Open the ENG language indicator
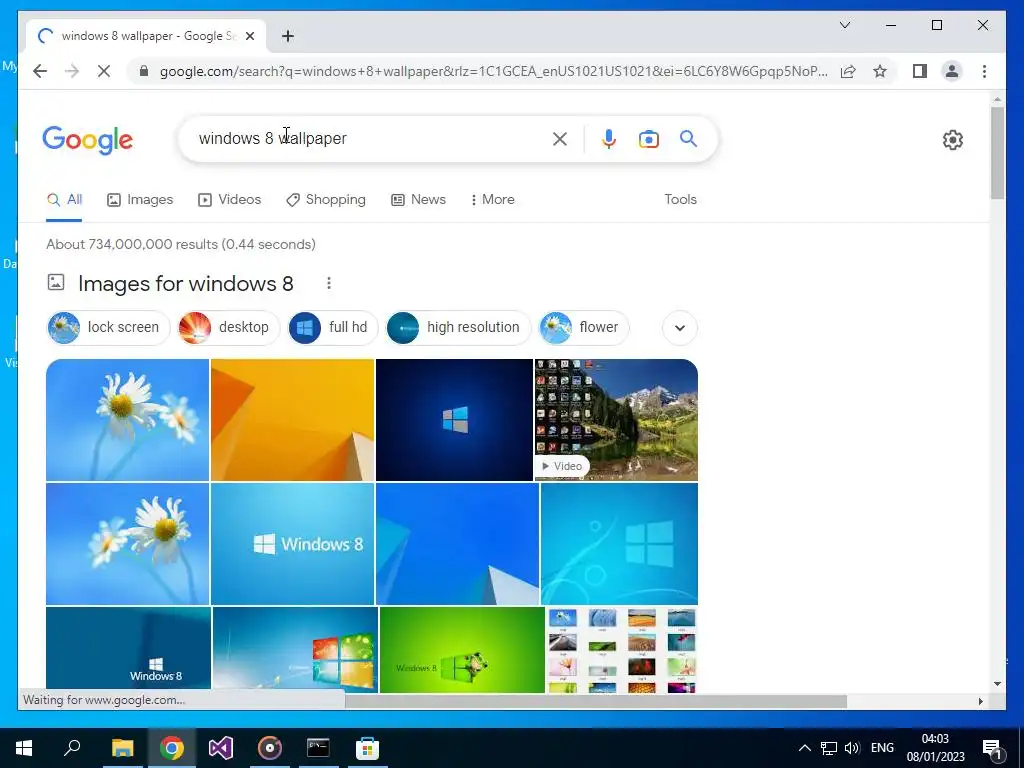The width and height of the screenshot is (1024, 768). tap(882, 748)
